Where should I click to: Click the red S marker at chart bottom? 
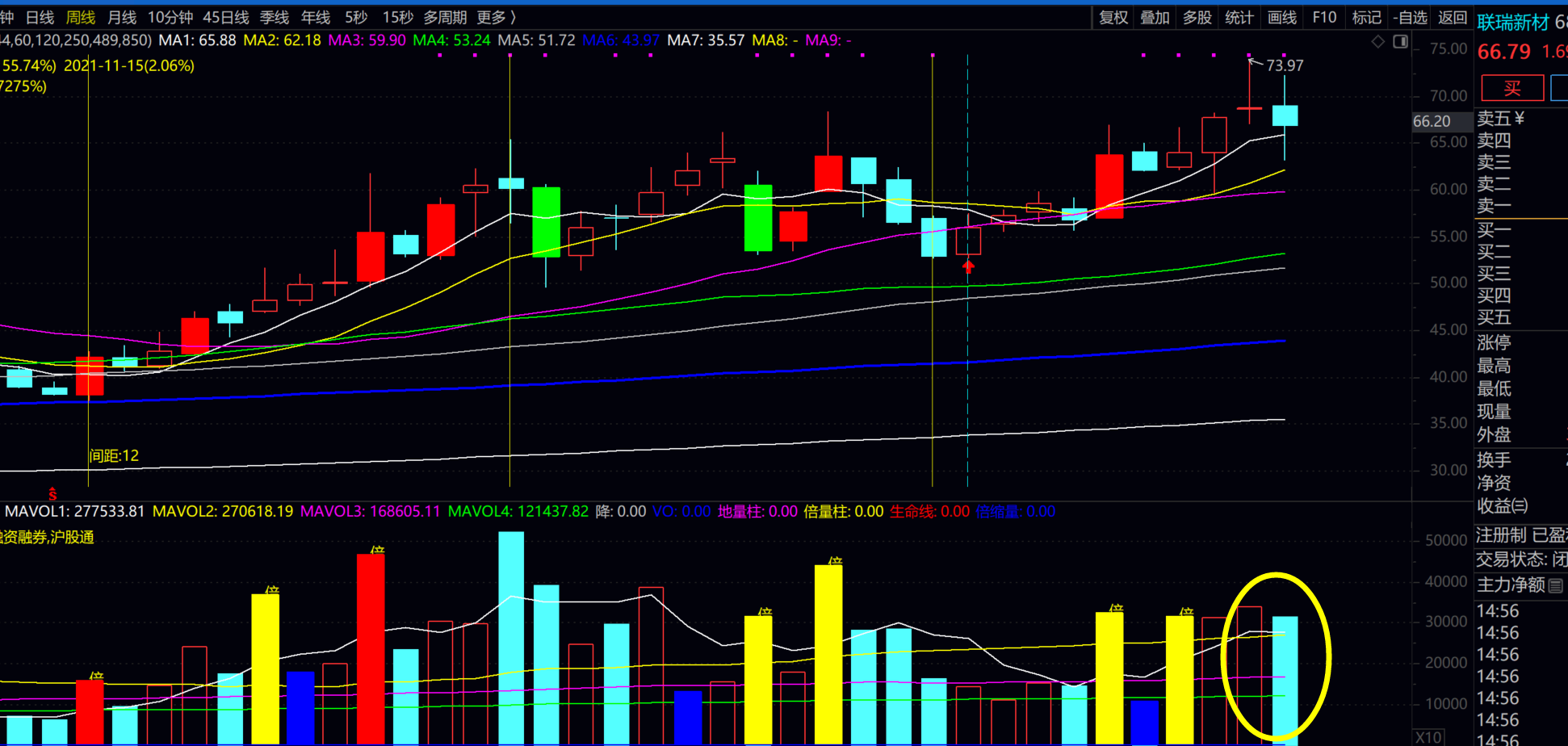(x=52, y=493)
